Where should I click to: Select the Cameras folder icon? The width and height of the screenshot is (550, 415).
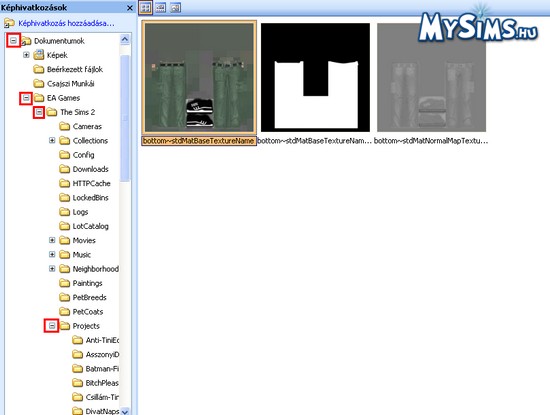point(65,126)
